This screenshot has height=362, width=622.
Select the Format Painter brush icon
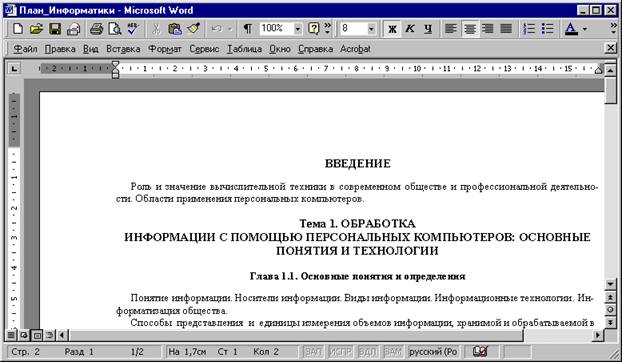193,29
